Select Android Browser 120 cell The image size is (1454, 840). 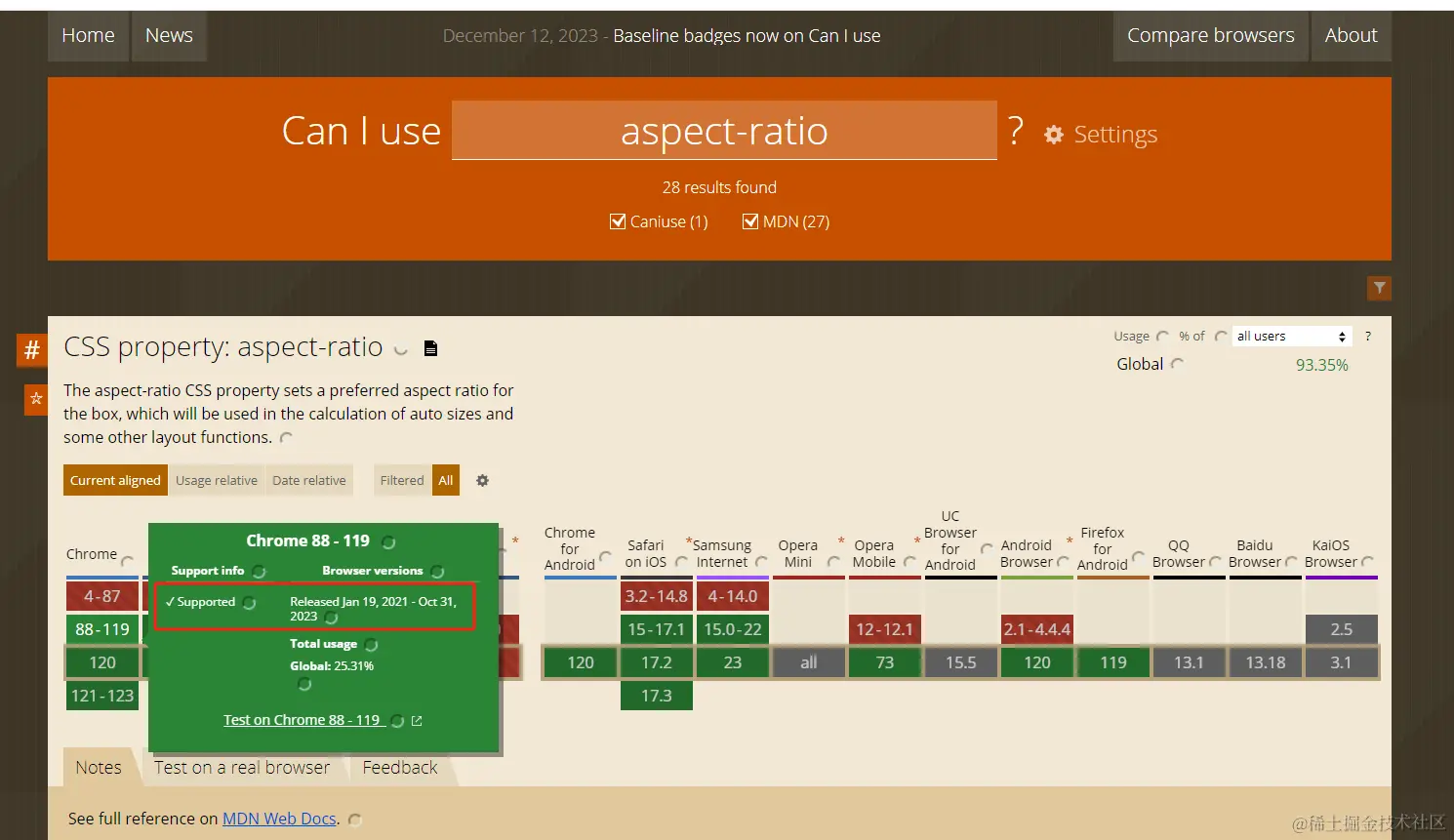(1037, 662)
